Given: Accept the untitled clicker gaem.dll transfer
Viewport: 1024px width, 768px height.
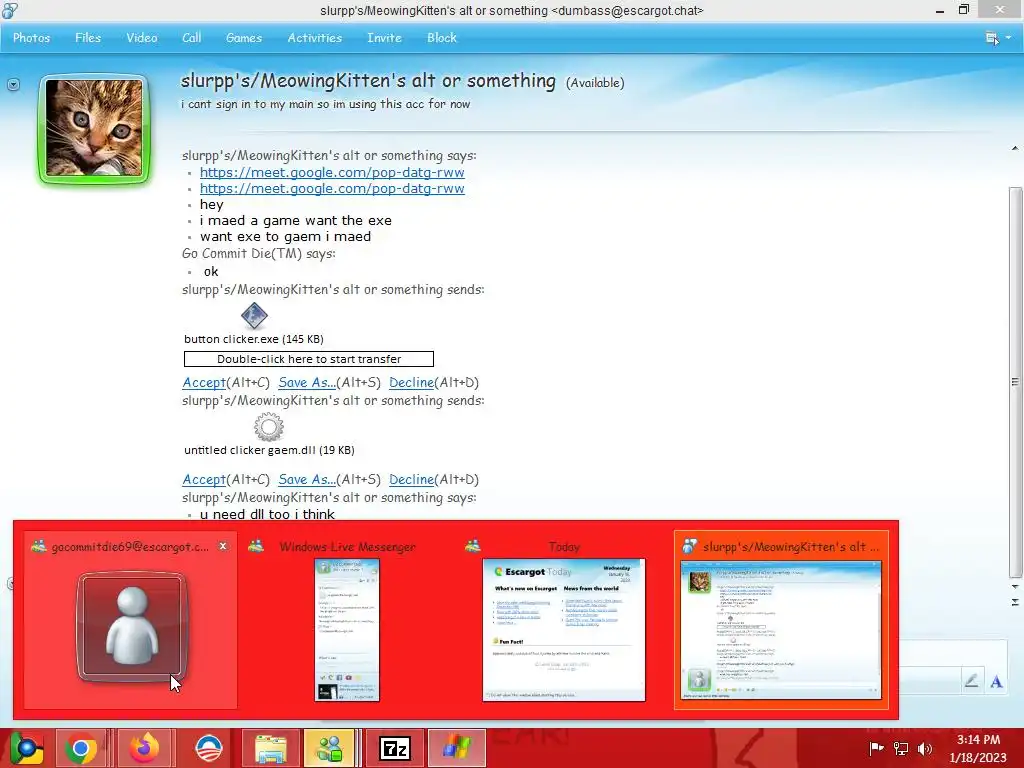Looking at the screenshot, I should pyautogui.click(x=204, y=479).
